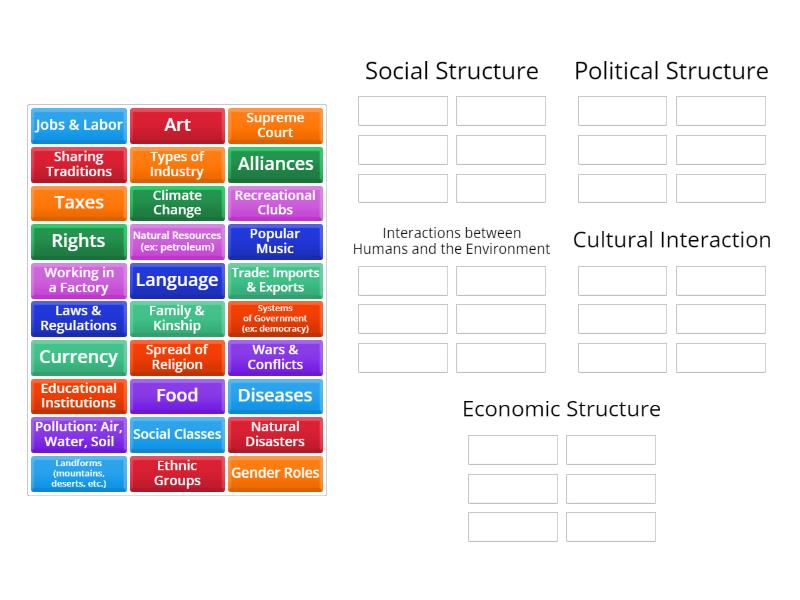Click the first slot under Economic Structure
The height and width of the screenshot is (600, 800).
513,450
